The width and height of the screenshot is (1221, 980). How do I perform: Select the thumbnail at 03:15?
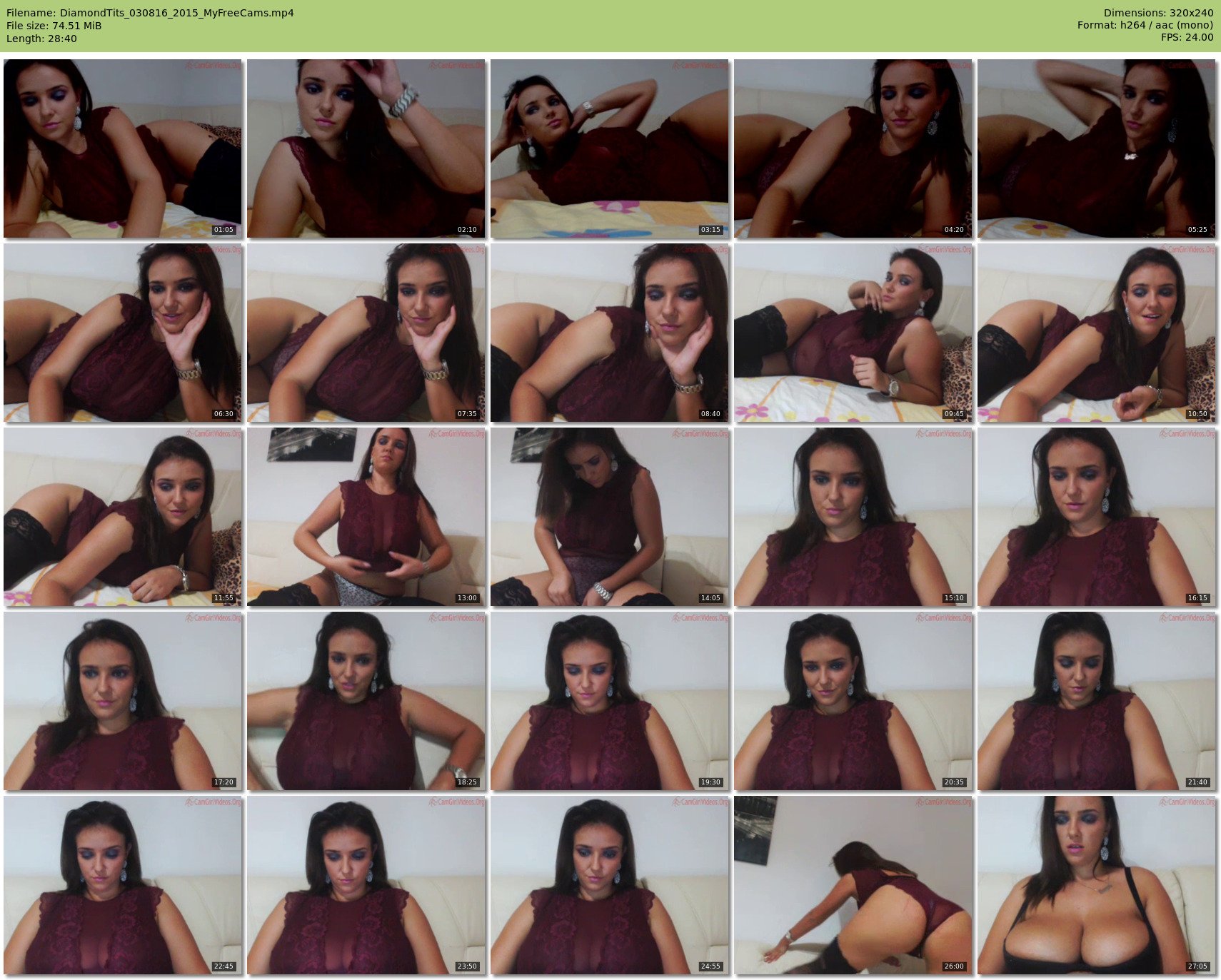point(609,148)
